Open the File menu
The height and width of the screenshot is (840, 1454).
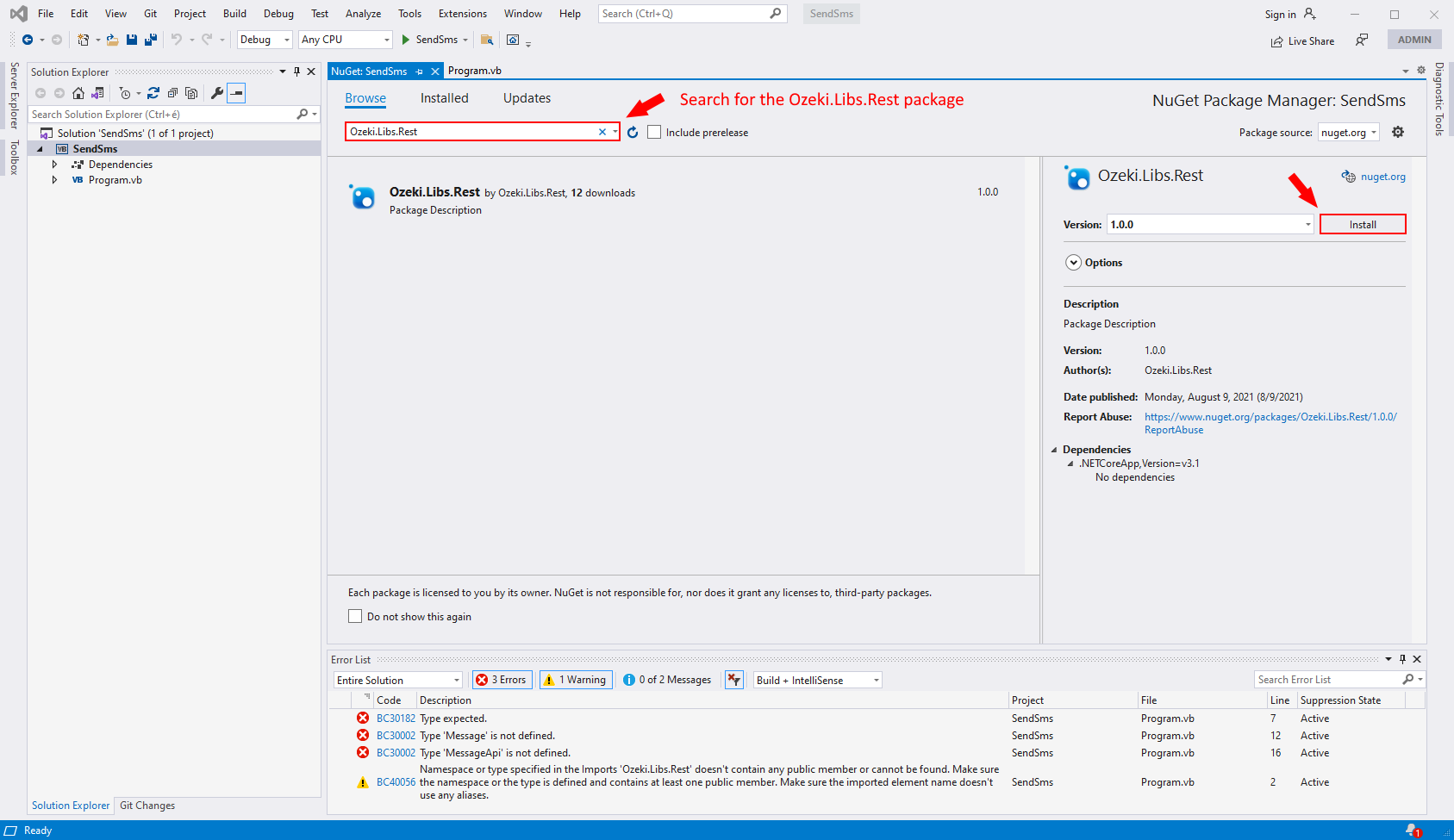tap(46, 14)
